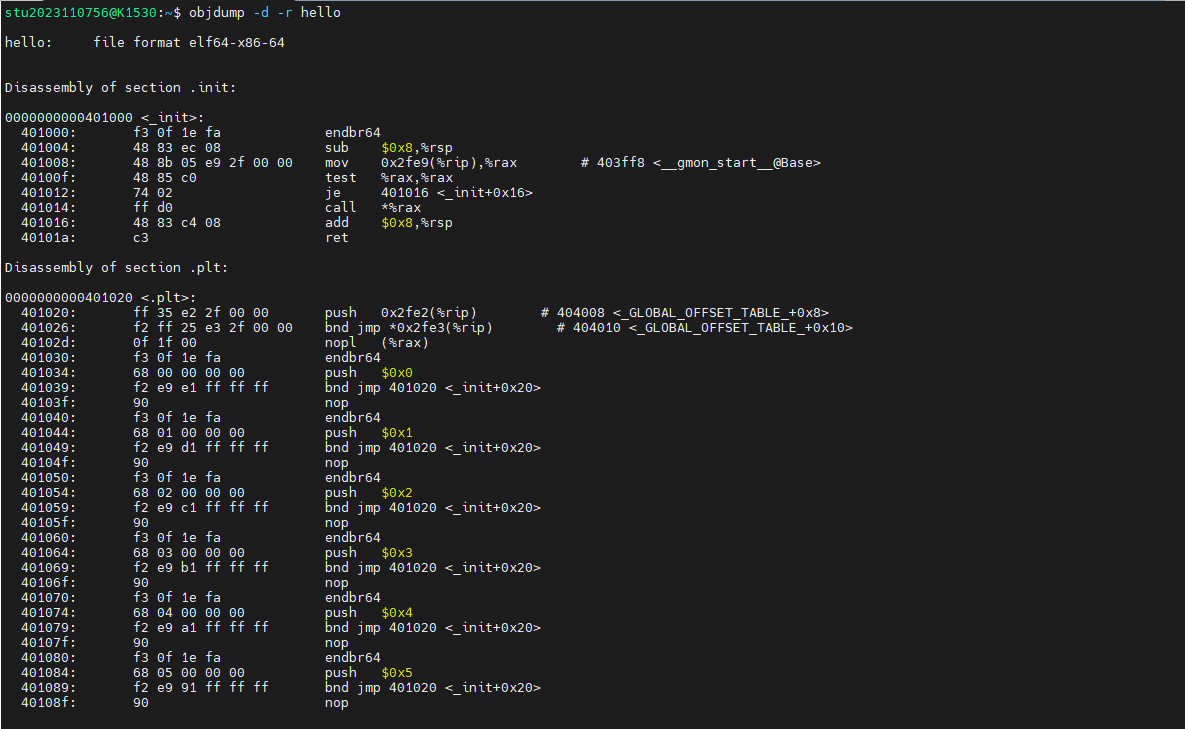Click the comment '403ff8 <__gmon_start__@Base>'
The height and width of the screenshot is (729, 1185).
[x=708, y=162]
